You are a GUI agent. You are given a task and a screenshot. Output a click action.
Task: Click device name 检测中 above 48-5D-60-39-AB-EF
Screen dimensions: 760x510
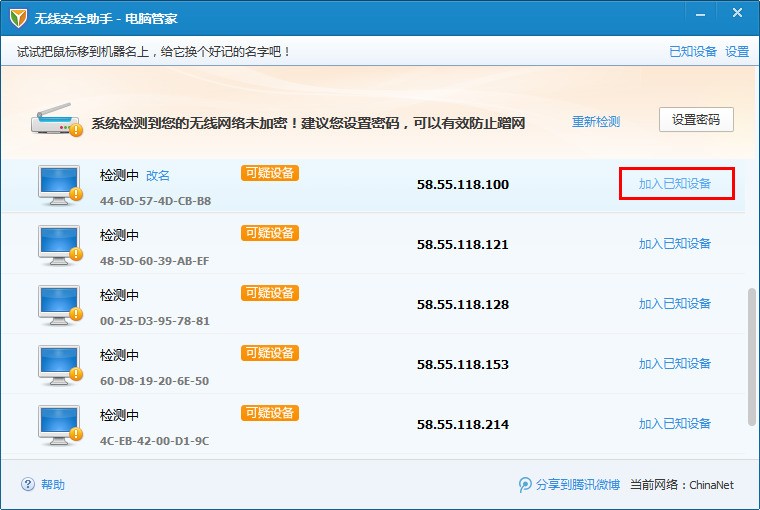(119, 236)
